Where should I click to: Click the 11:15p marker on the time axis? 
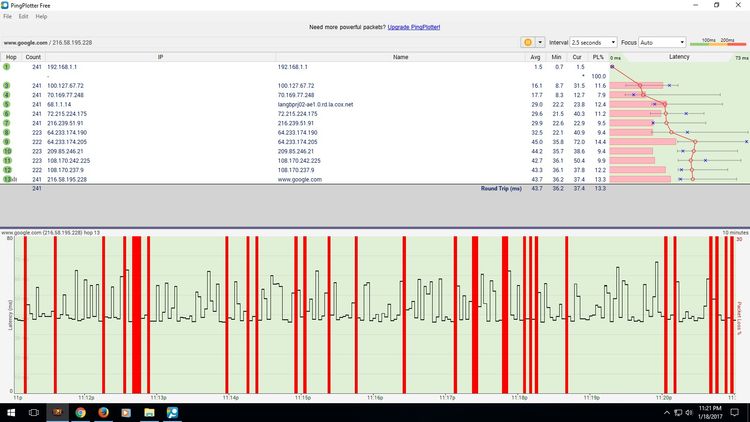[x=302, y=398]
